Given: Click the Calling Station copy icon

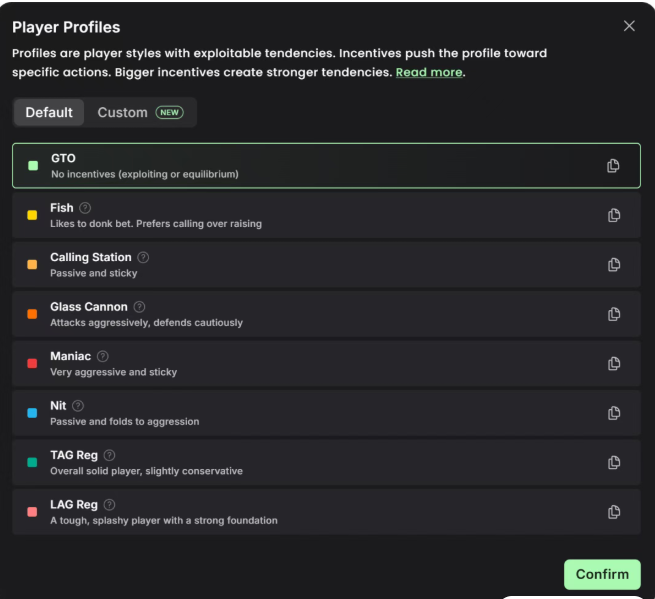Looking at the screenshot, I should [613, 264].
